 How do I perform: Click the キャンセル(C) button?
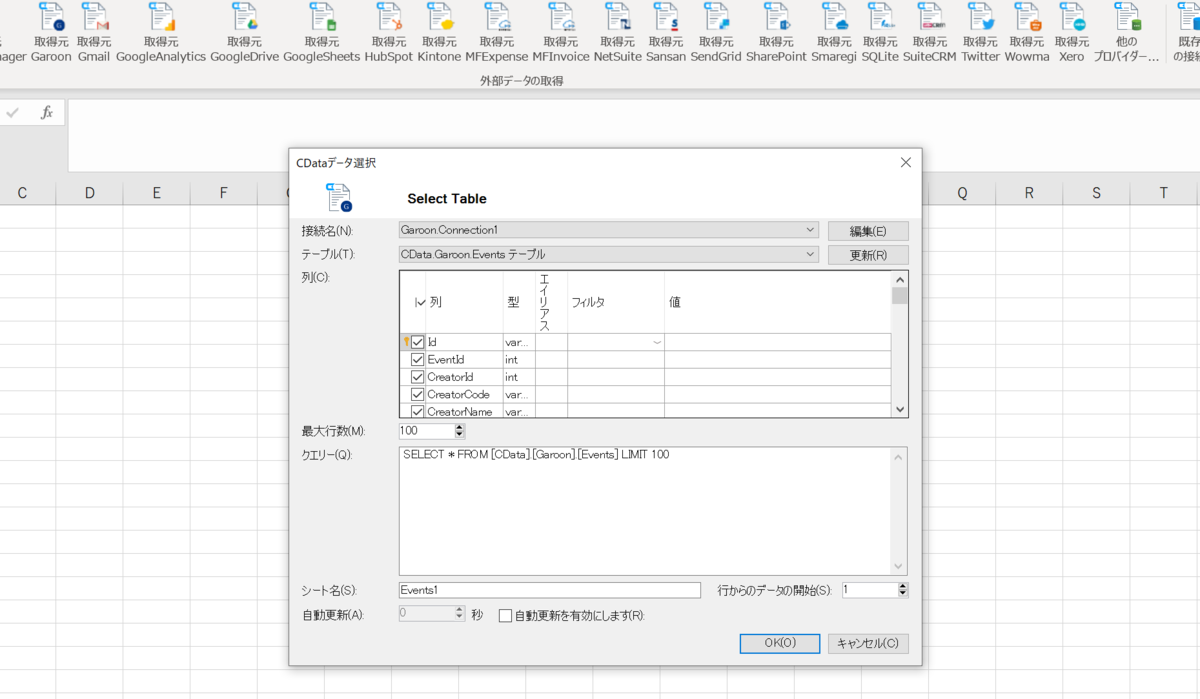[x=868, y=643]
